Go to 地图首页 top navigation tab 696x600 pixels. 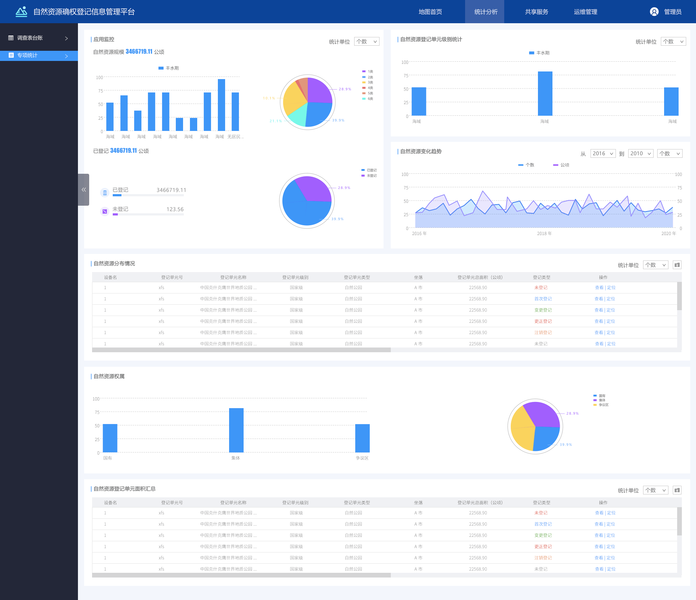coord(431,12)
